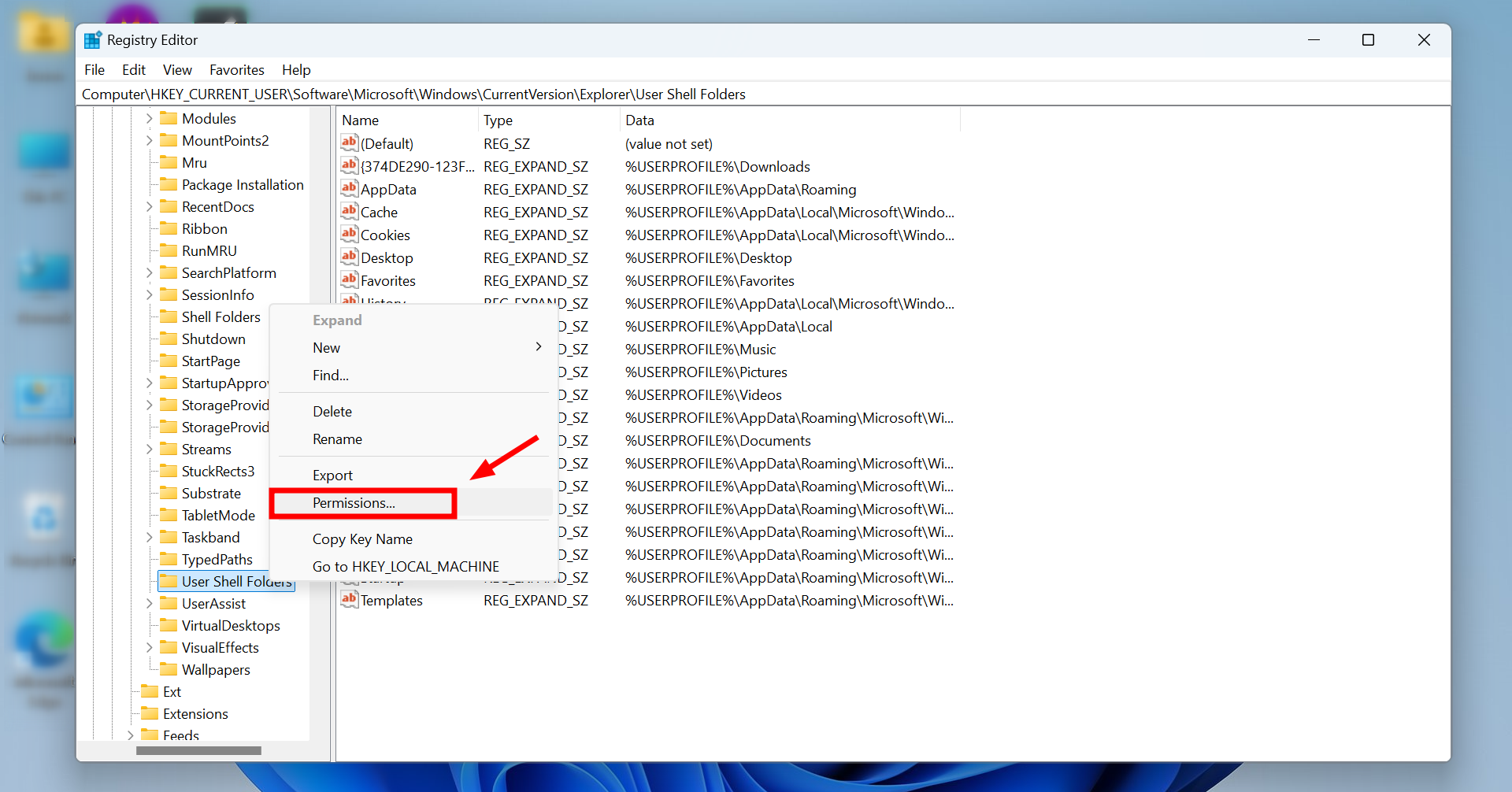Select Export from the context menu
Image resolution: width=1512 pixels, height=792 pixels.
coord(332,474)
